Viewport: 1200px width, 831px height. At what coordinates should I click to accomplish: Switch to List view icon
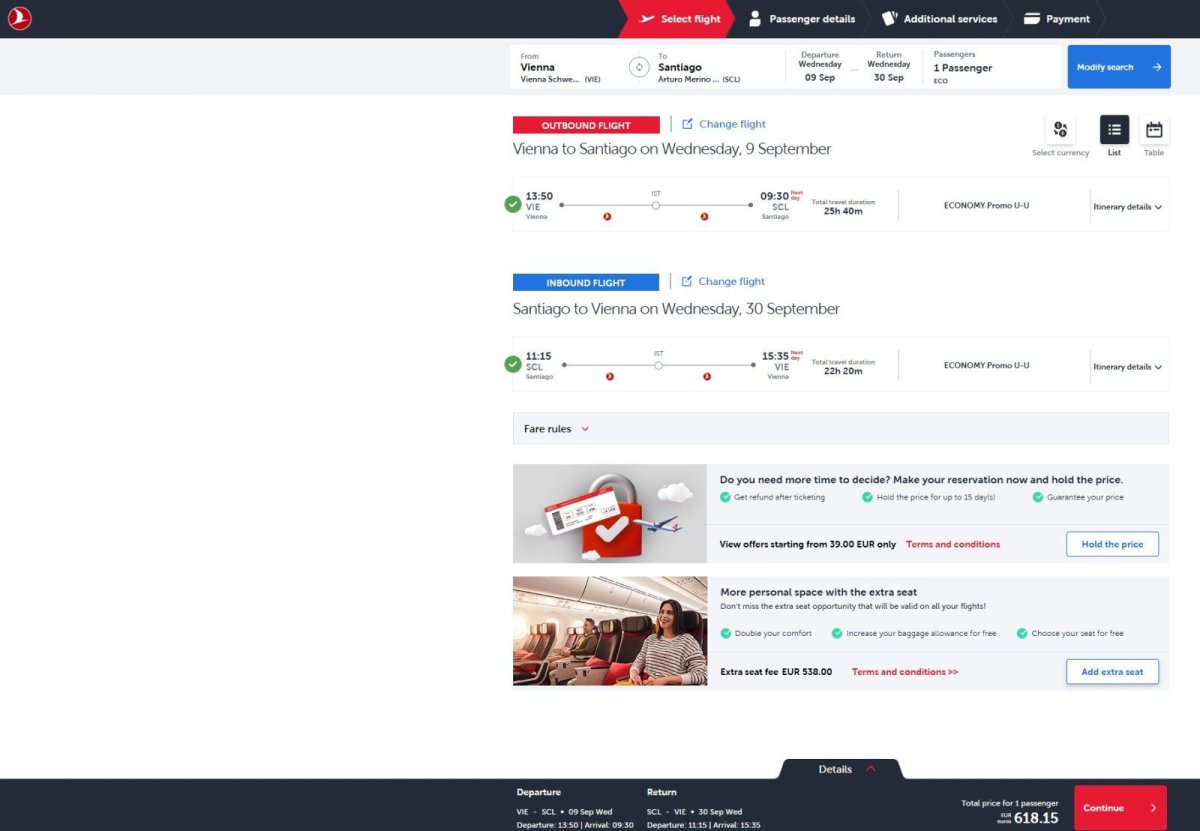(x=1114, y=130)
